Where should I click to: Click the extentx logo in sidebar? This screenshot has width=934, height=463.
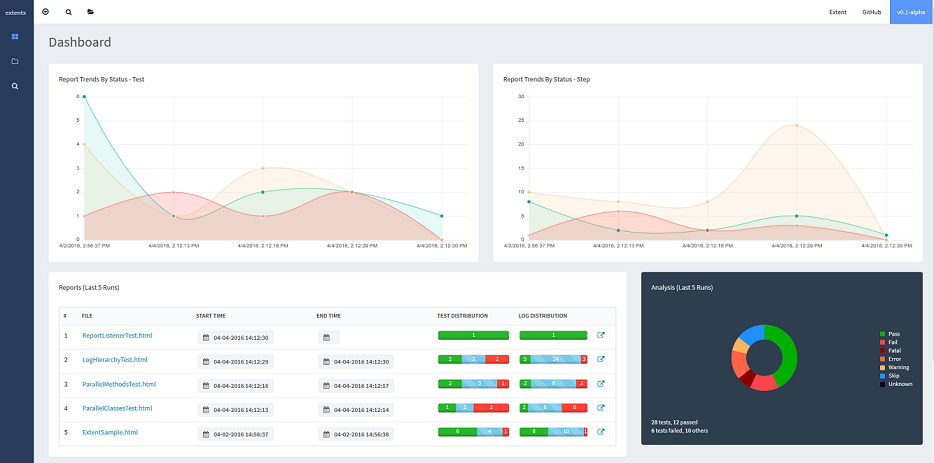[x=15, y=12]
